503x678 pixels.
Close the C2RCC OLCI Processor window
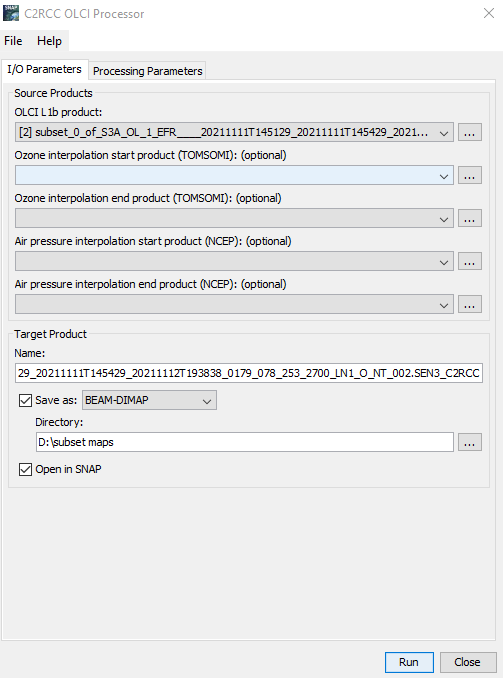[x=489, y=13]
